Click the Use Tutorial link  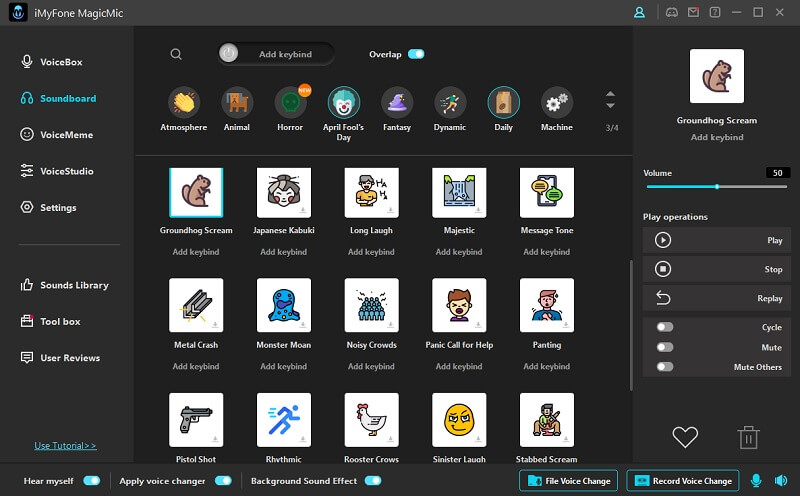pyautogui.click(x=65, y=445)
